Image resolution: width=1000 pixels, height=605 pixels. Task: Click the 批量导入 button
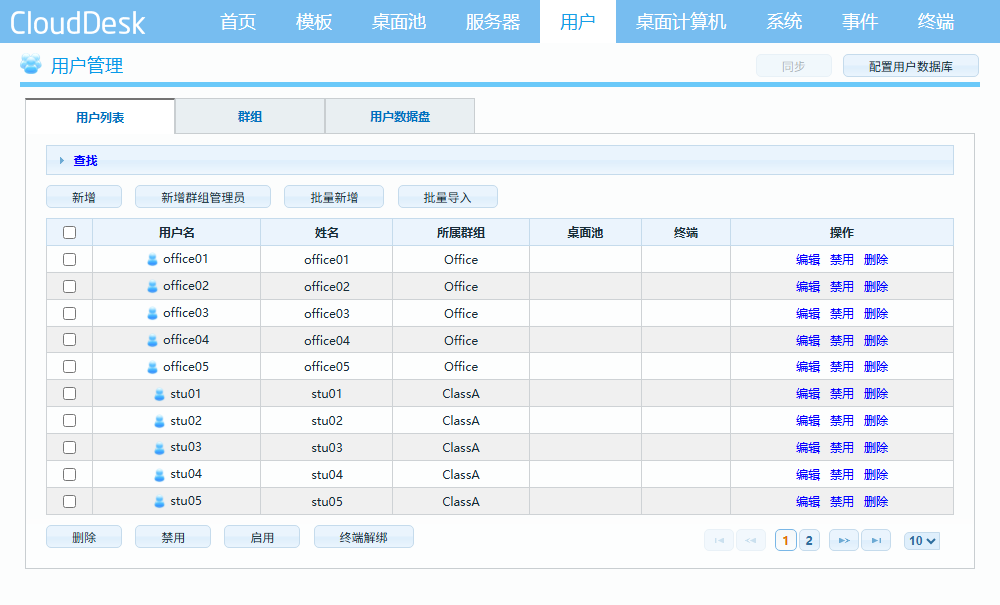click(x=448, y=197)
